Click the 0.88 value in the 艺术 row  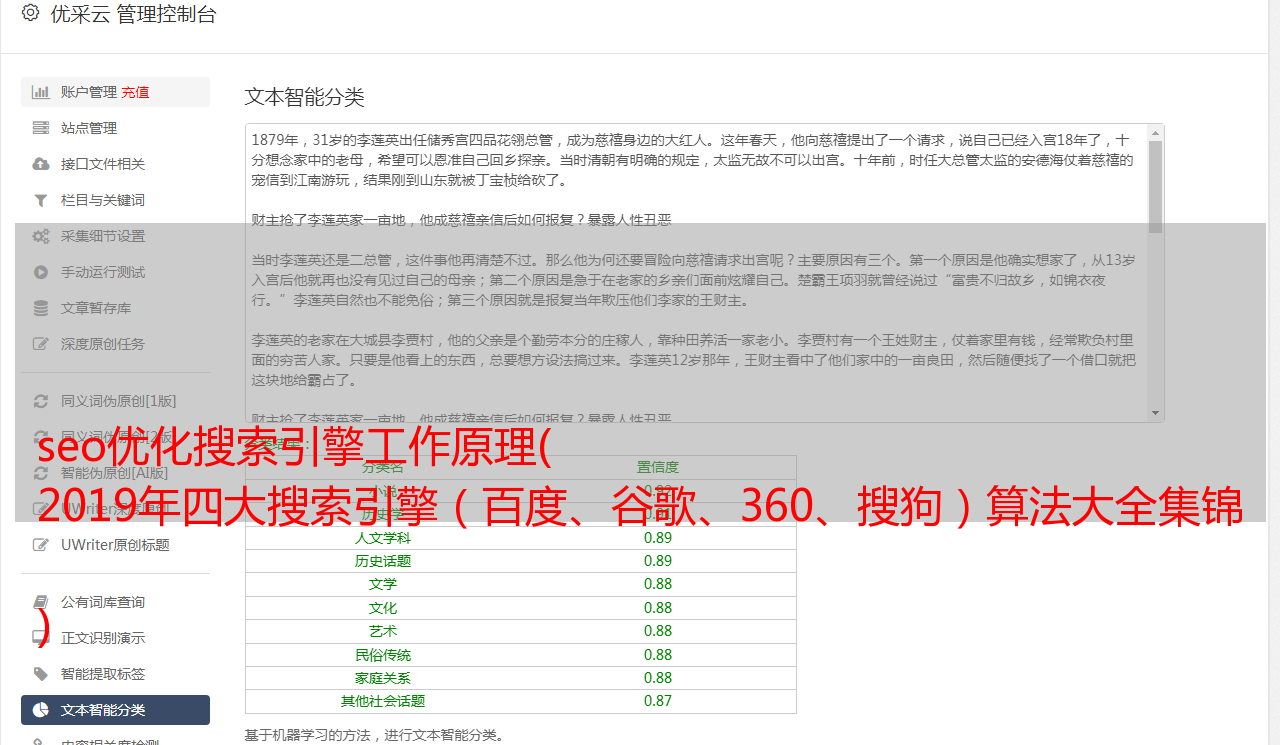click(658, 631)
